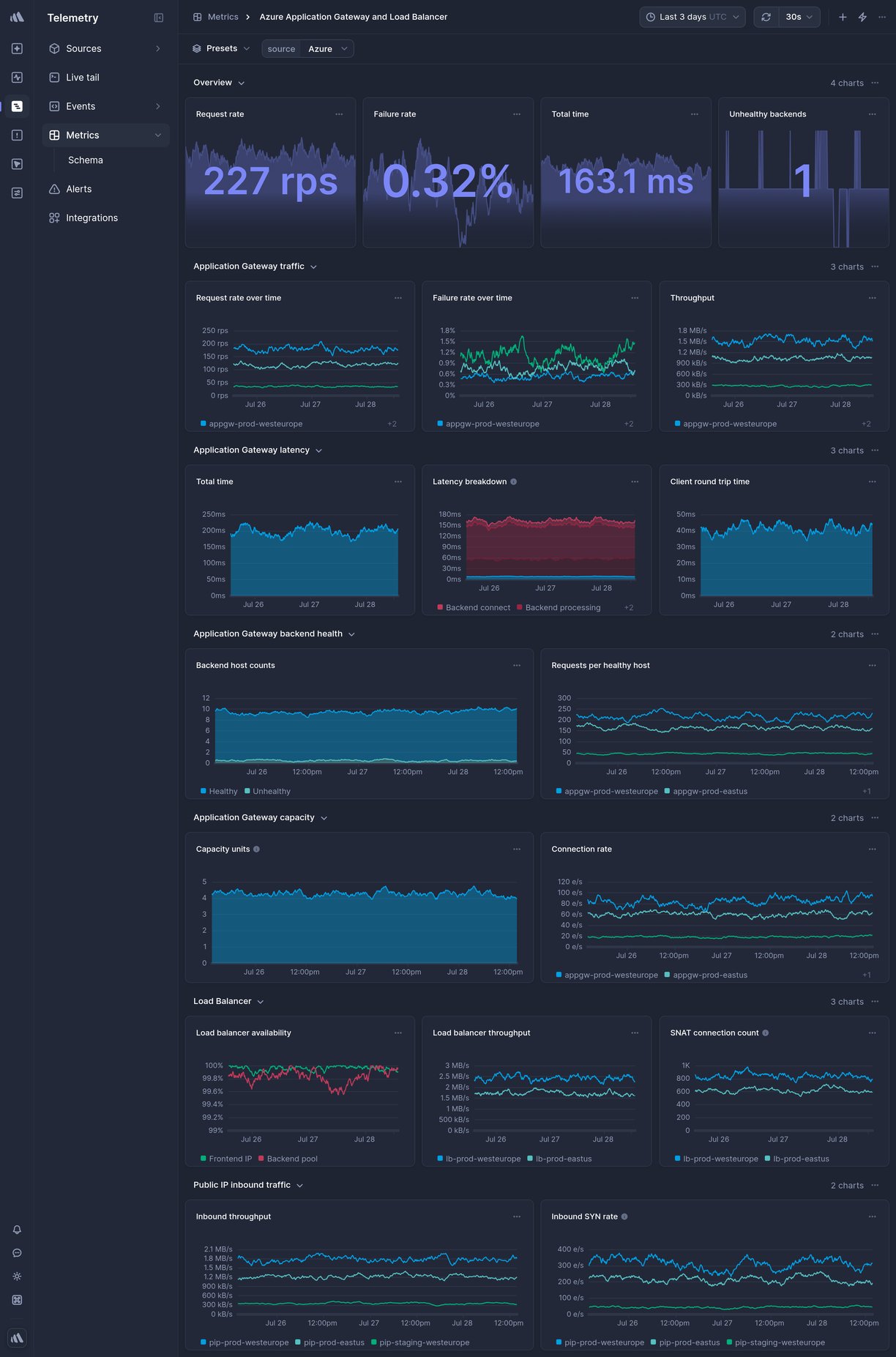
Task: Toggle lb-prod-eastus in throughput legend
Action: [x=559, y=1159]
